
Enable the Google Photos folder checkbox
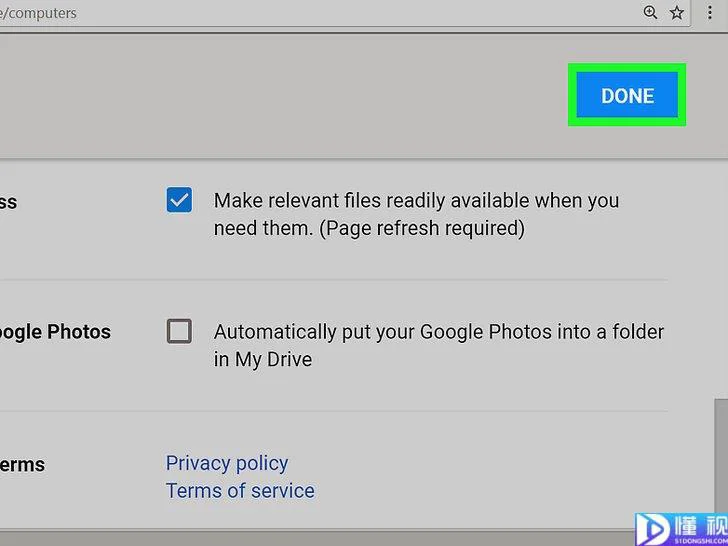click(x=179, y=331)
